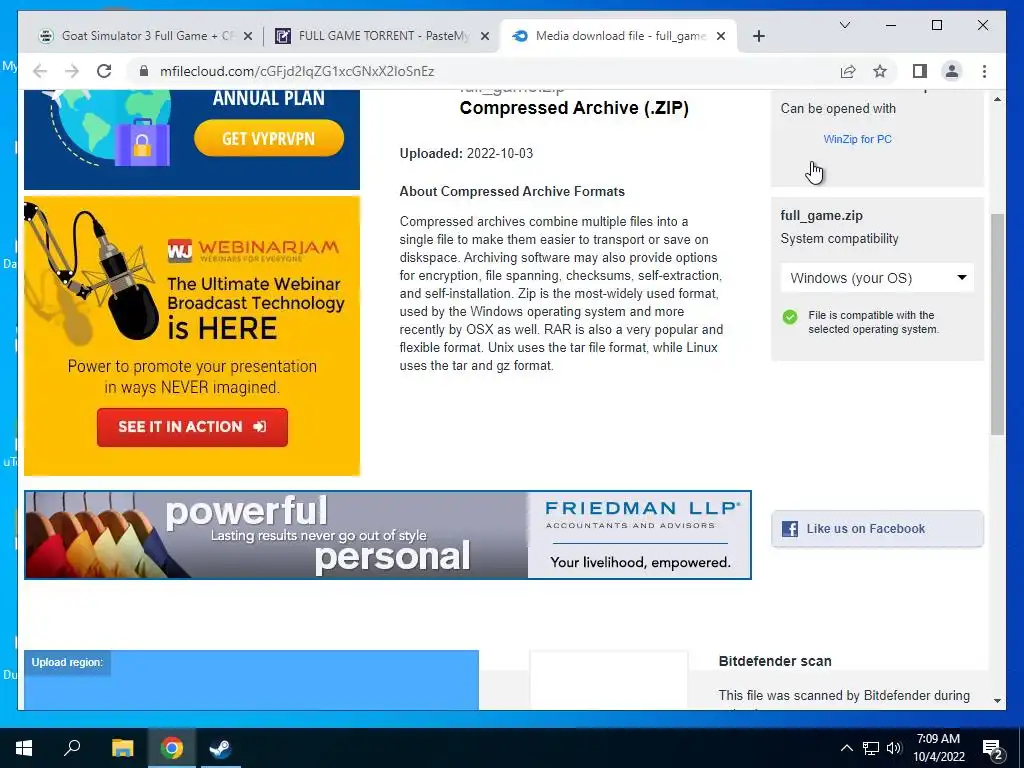Screen dimensions: 1024x768
Task: Open the volume control tray icon
Action: click(894, 748)
